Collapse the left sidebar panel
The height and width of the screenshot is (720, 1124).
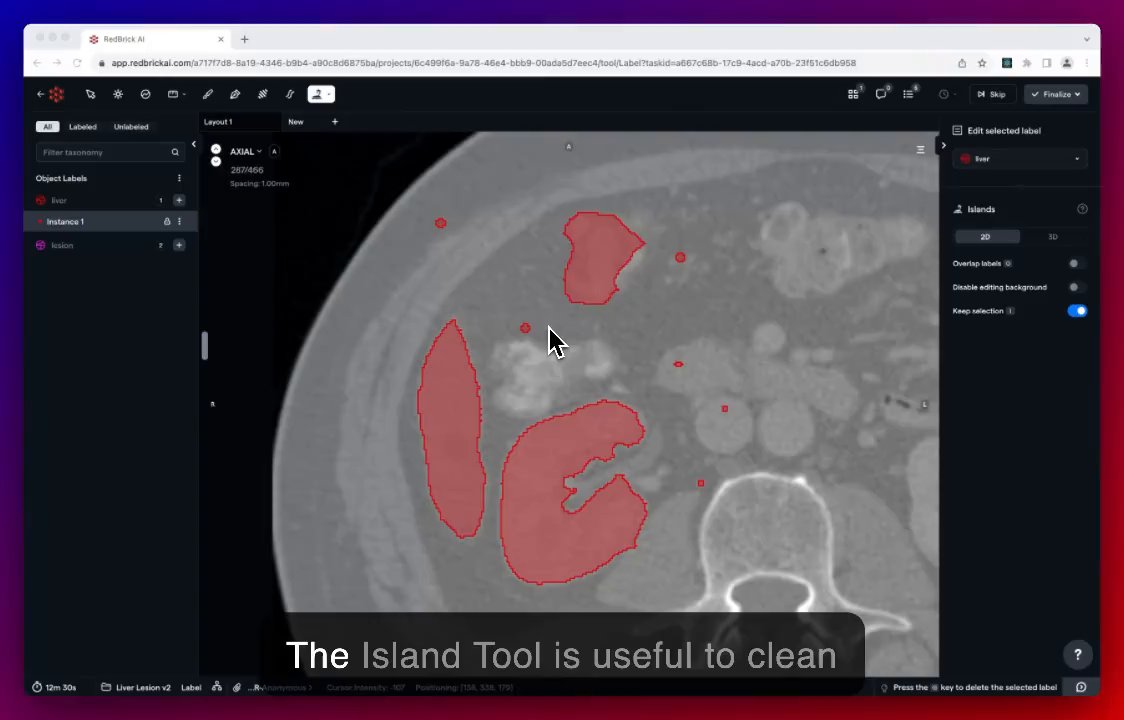pyautogui.click(x=194, y=144)
